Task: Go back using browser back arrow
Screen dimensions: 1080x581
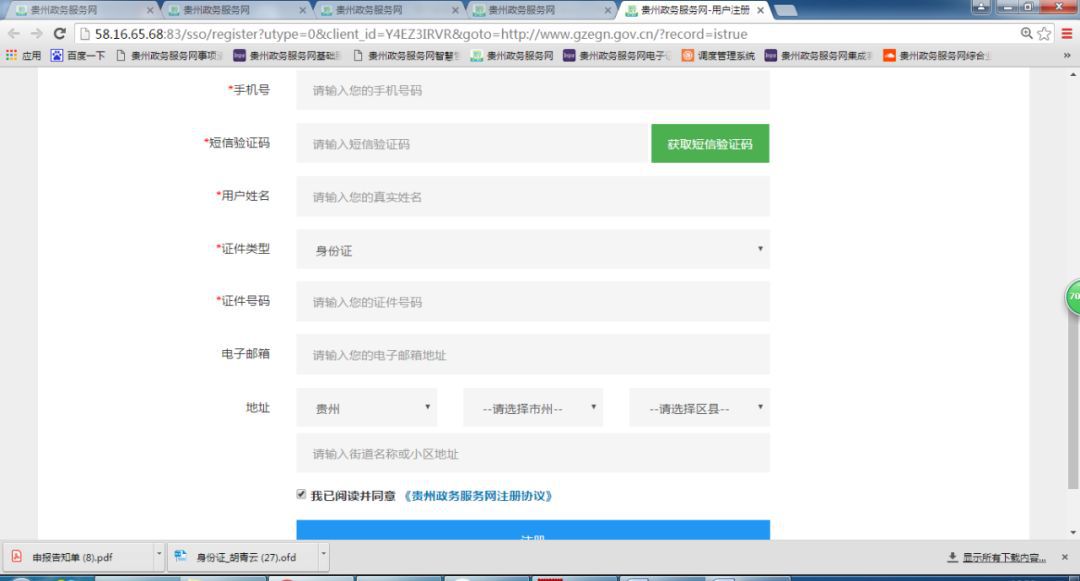Action: coord(14,34)
